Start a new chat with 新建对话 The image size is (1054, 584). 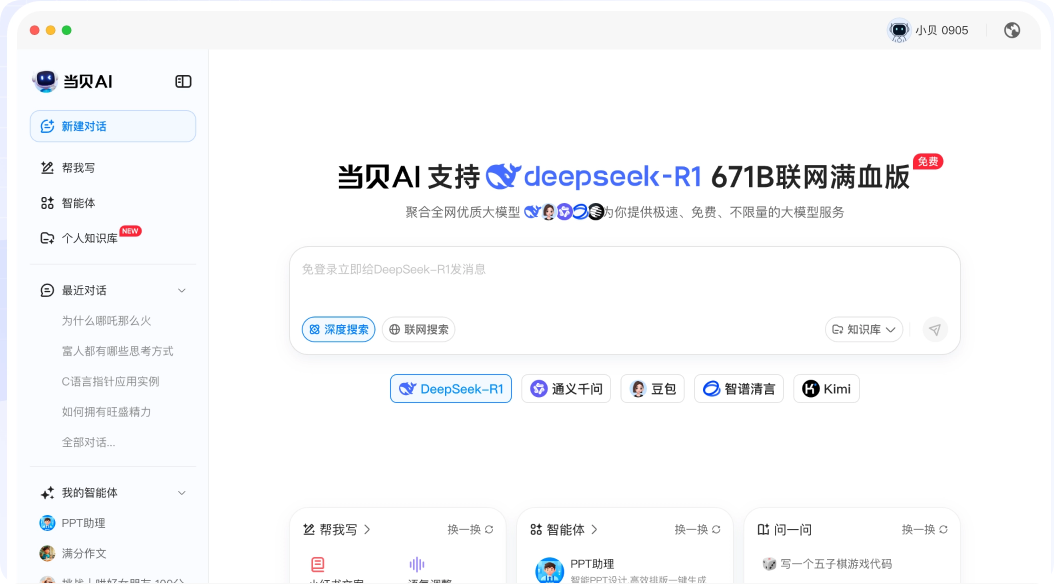pyautogui.click(x=113, y=126)
